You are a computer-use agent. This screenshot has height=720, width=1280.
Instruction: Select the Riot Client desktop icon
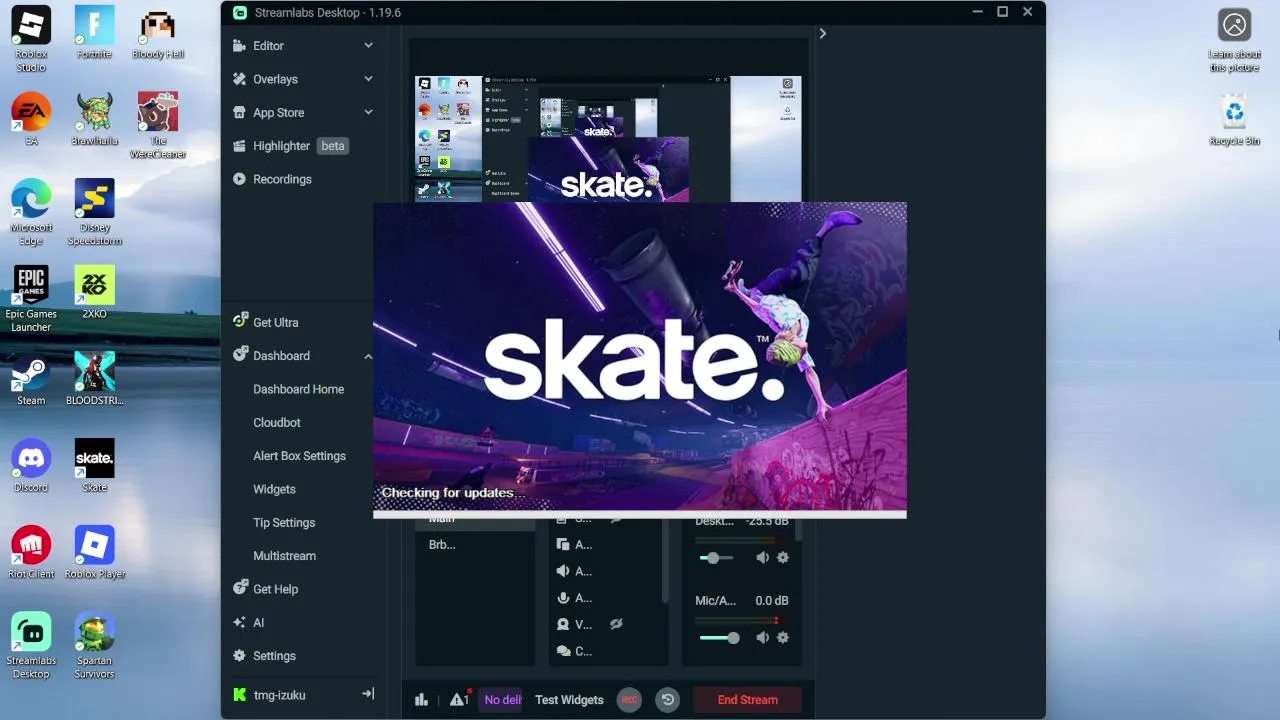click(x=31, y=553)
